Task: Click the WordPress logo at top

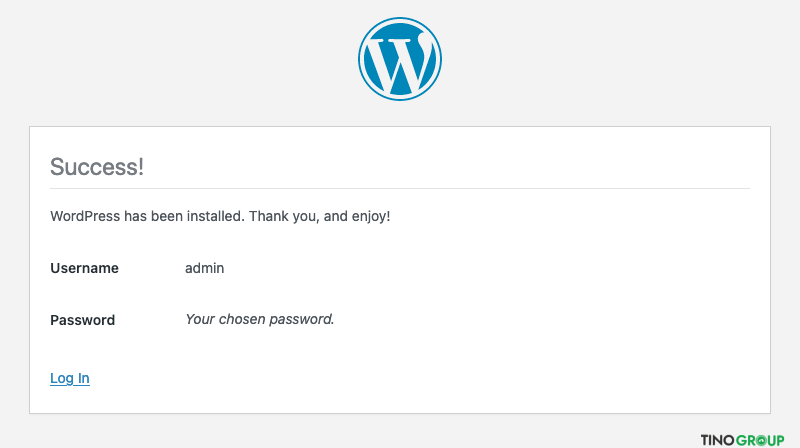Action: pyautogui.click(x=399, y=59)
